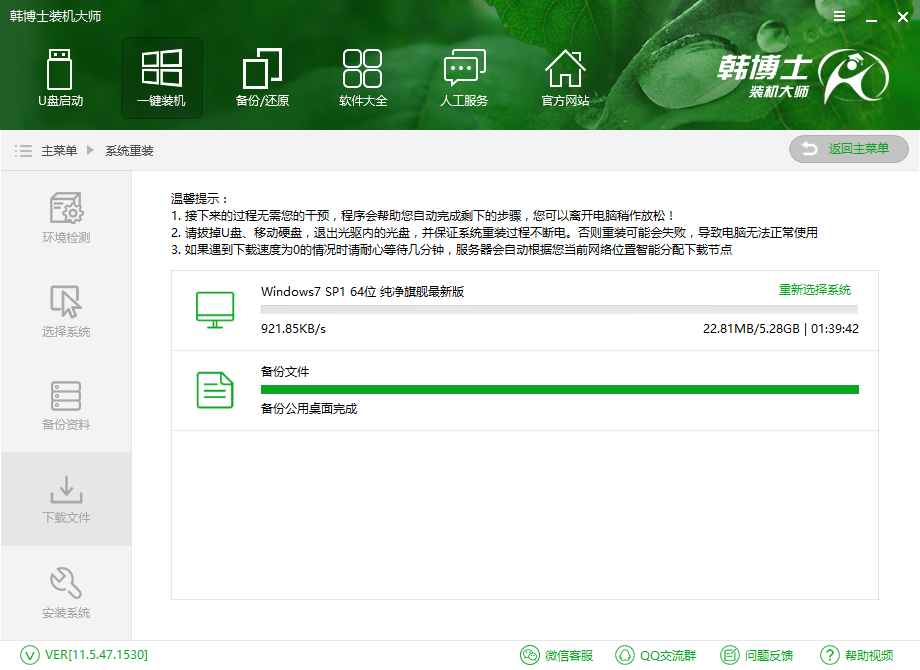Image resolution: width=920 pixels, height=670 pixels.
Task: Open the 备份资料 step
Action: pos(67,403)
